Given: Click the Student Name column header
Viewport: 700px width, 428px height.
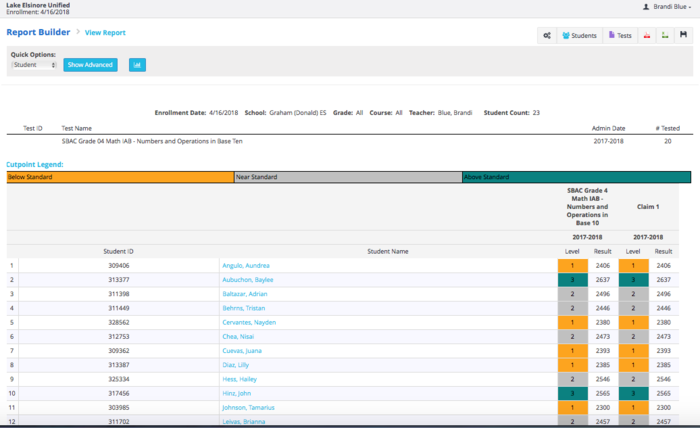Looking at the screenshot, I should pos(387,251).
